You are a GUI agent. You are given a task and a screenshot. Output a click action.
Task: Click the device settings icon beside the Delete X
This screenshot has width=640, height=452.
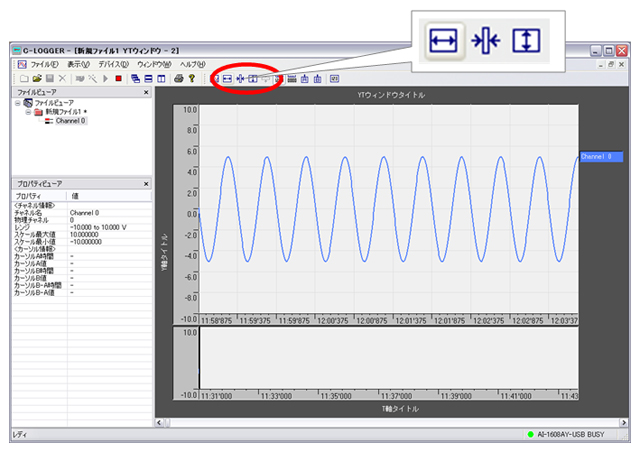coord(80,78)
